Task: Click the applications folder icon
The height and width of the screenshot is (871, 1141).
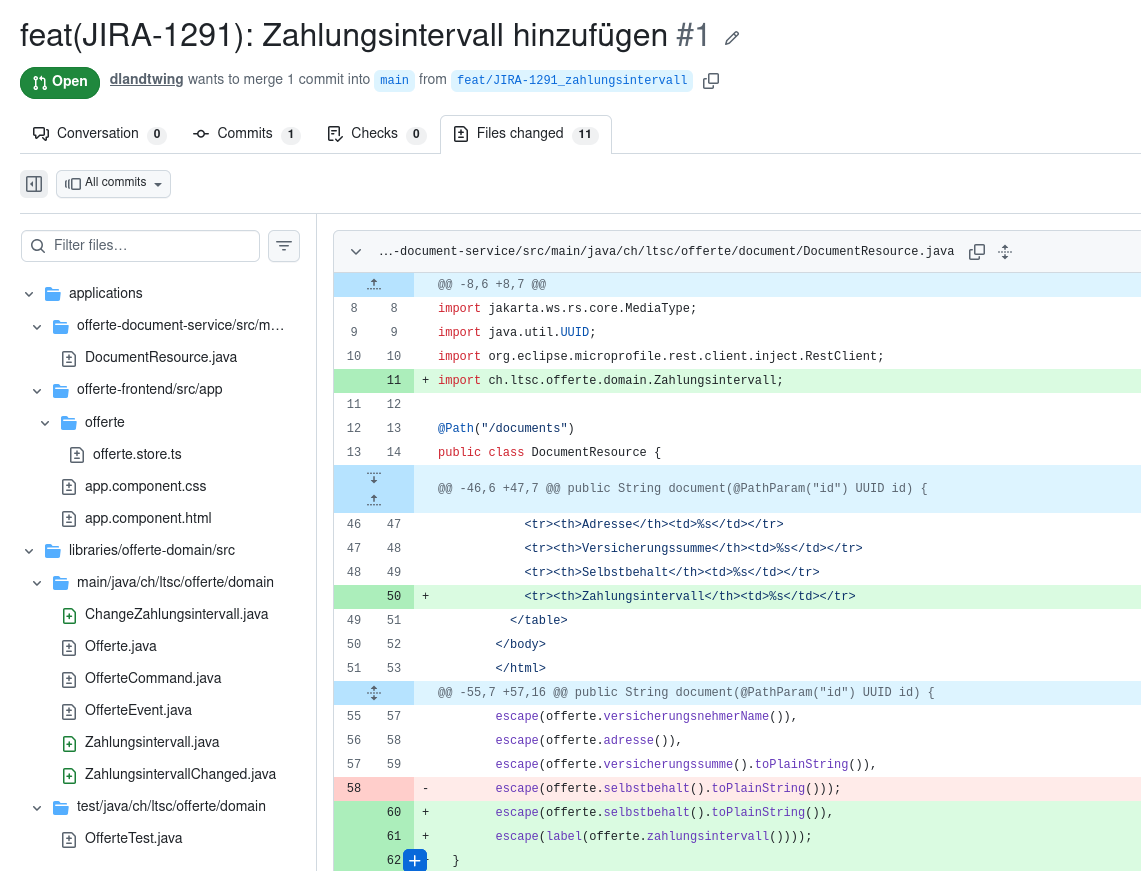Action: pos(52,294)
